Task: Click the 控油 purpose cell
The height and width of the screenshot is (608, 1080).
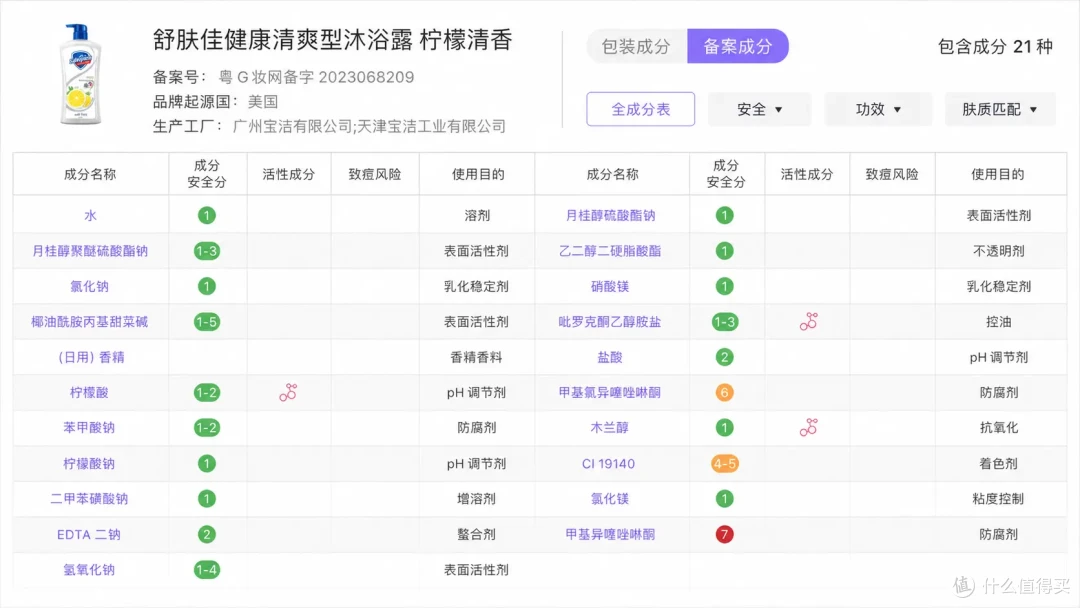Action: pos(999,322)
